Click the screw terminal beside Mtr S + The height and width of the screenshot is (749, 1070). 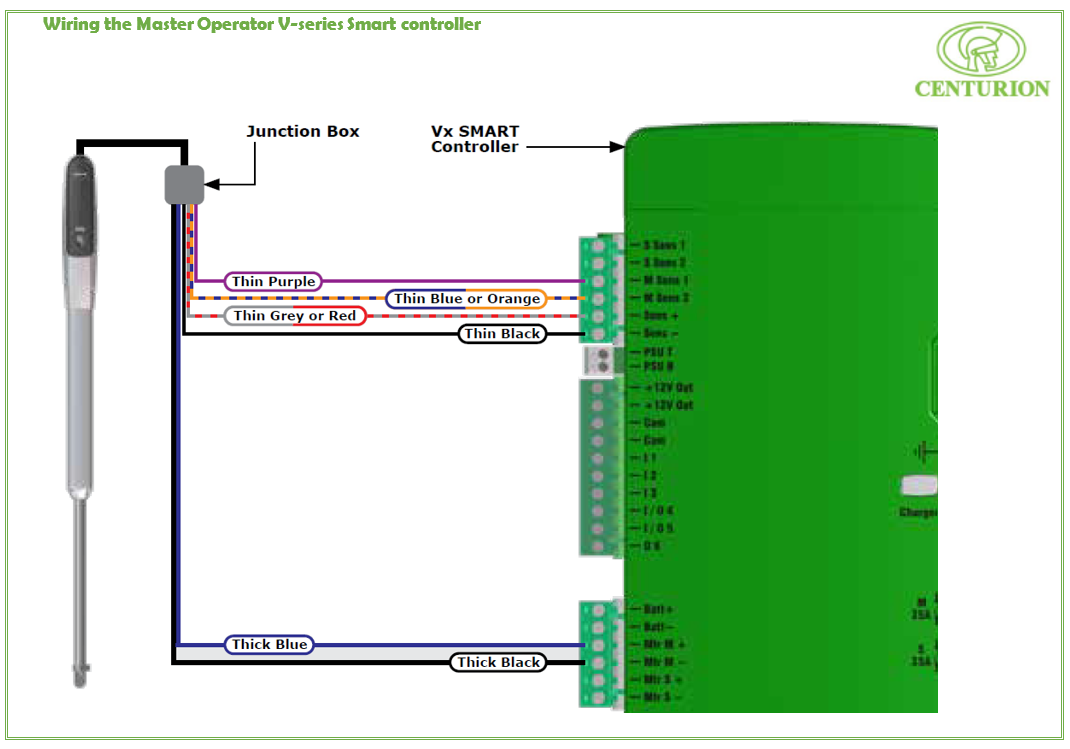598,681
